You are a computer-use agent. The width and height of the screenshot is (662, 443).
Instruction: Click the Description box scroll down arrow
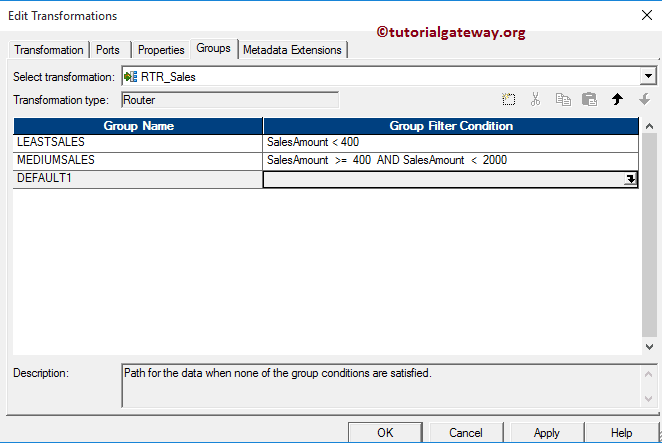pyautogui.click(x=649, y=398)
